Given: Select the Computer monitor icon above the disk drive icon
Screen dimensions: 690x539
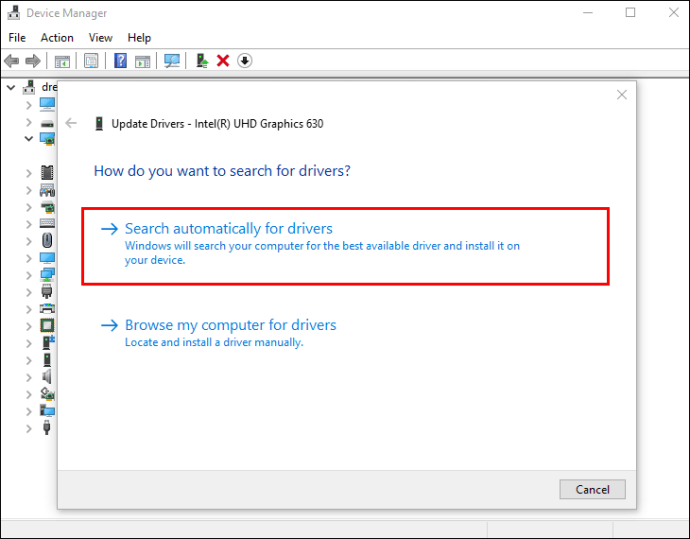Looking at the screenshot, I should pyautogui.click(x=47, y=105).
